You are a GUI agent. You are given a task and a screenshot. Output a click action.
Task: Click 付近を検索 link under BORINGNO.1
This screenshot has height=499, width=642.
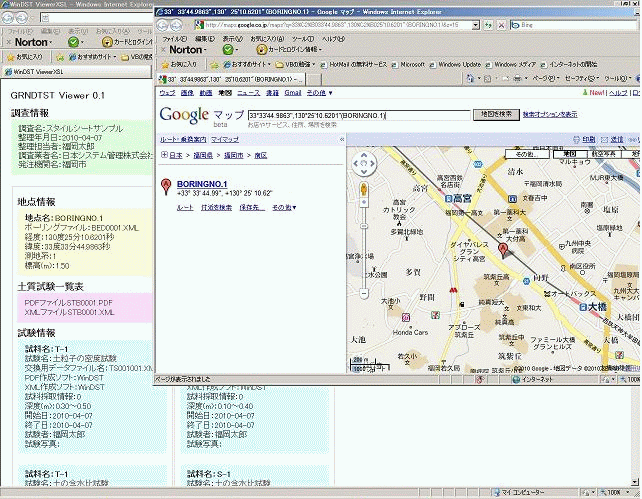216,208
